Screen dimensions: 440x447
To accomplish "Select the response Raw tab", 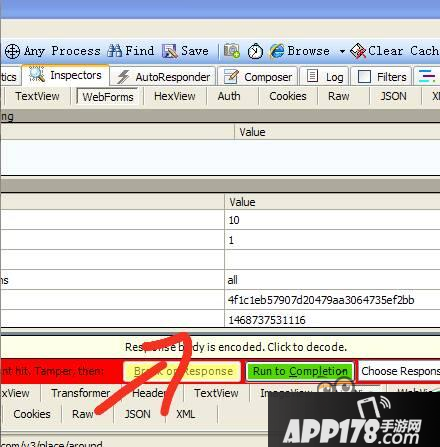I will pyautogui.click(x=83, y=414).
